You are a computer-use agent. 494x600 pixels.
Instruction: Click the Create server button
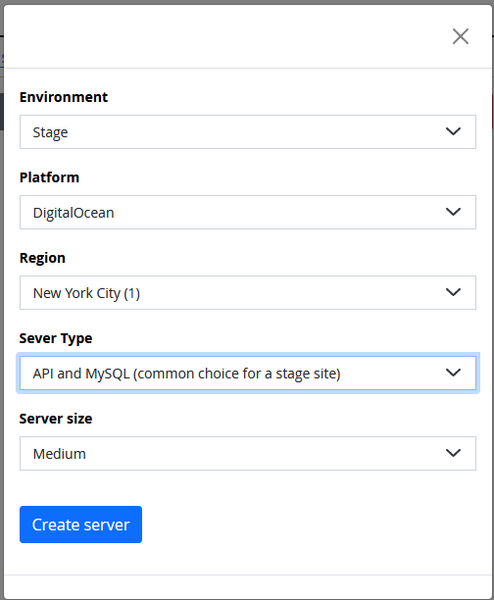[x=81, y=525]
